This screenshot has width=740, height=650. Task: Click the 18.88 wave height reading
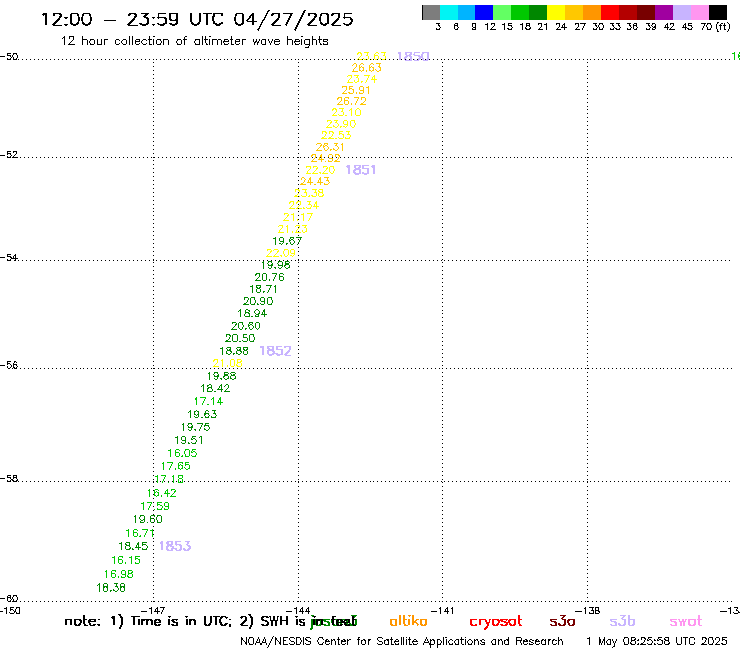click(234, 351)
